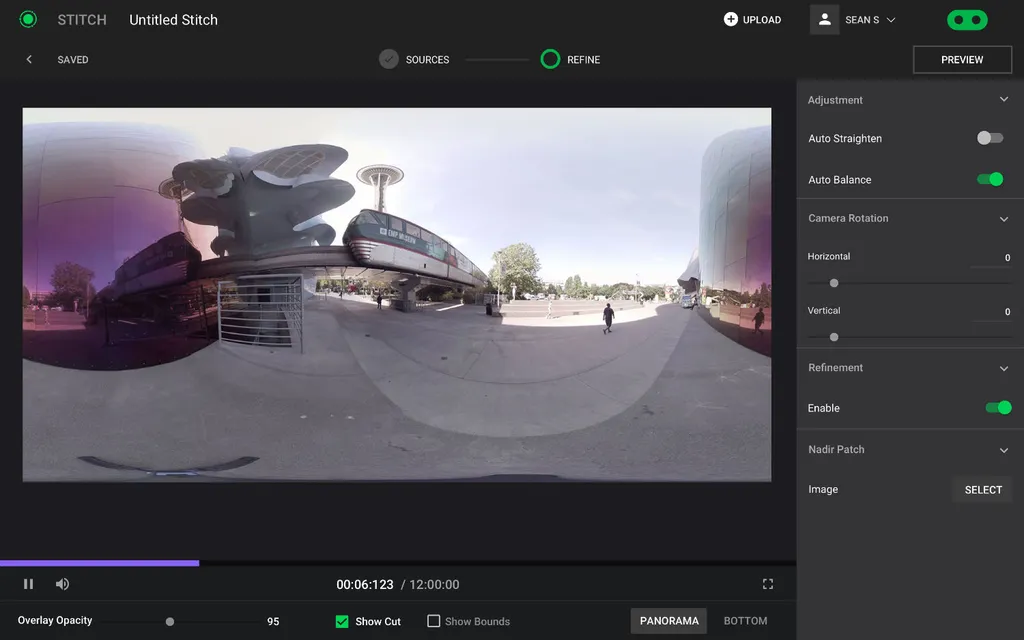Go back using the left arrow
Screen dimensions: 1024x640
pos(29,60)
